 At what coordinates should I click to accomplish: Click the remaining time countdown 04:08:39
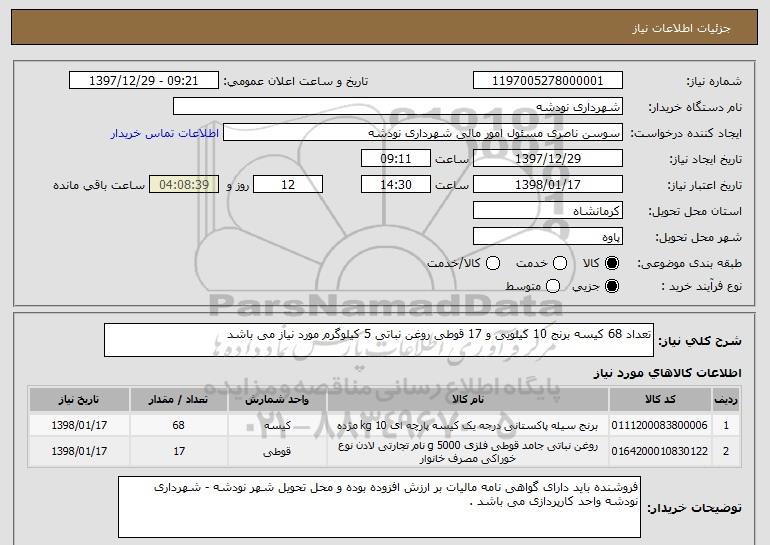click(x=184, y=185)
